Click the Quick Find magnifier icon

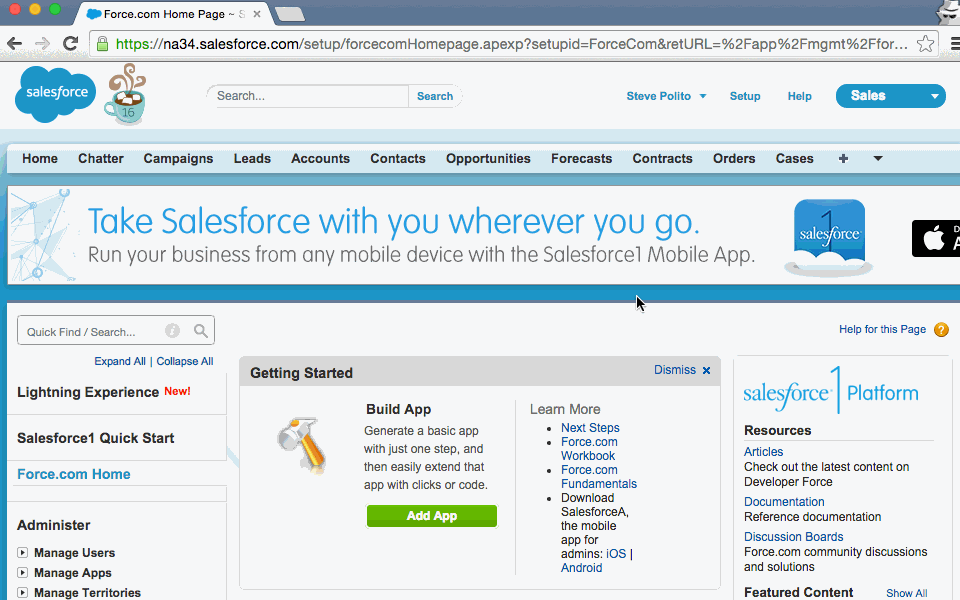click(201, 331)
